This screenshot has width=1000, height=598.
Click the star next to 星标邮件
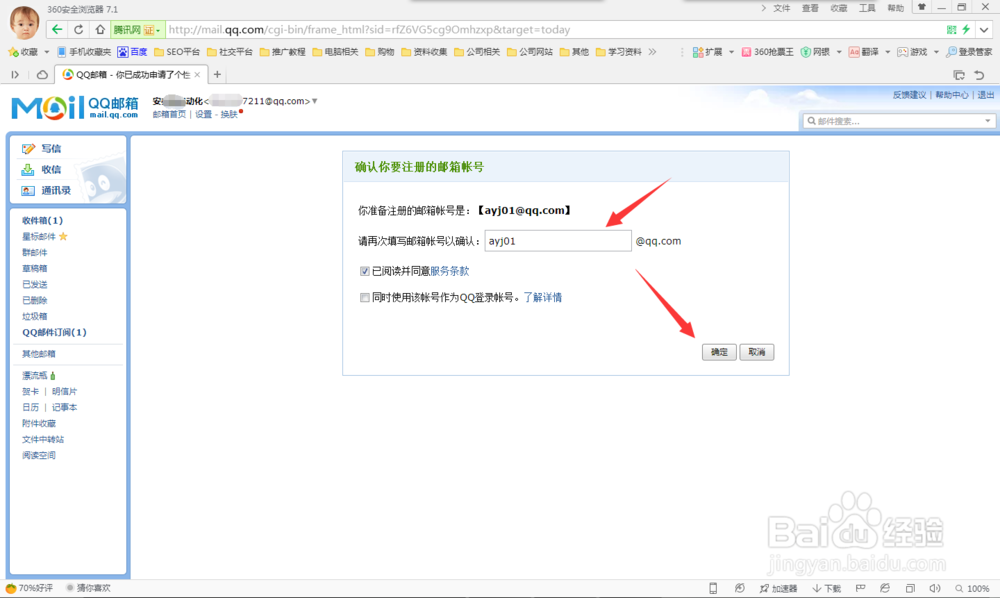coord(63,237)
